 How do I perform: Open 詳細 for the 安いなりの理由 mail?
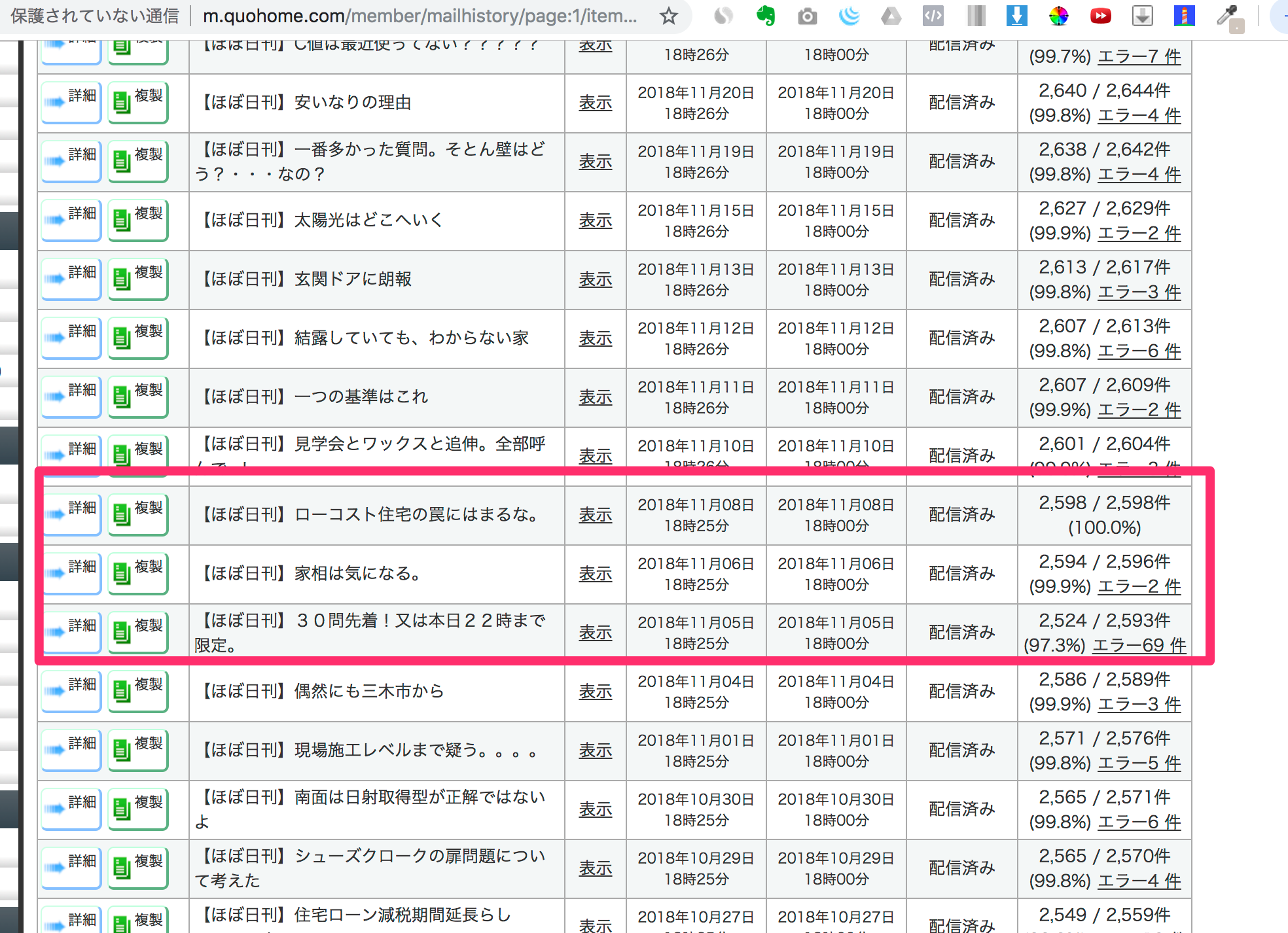click(71, 101)
